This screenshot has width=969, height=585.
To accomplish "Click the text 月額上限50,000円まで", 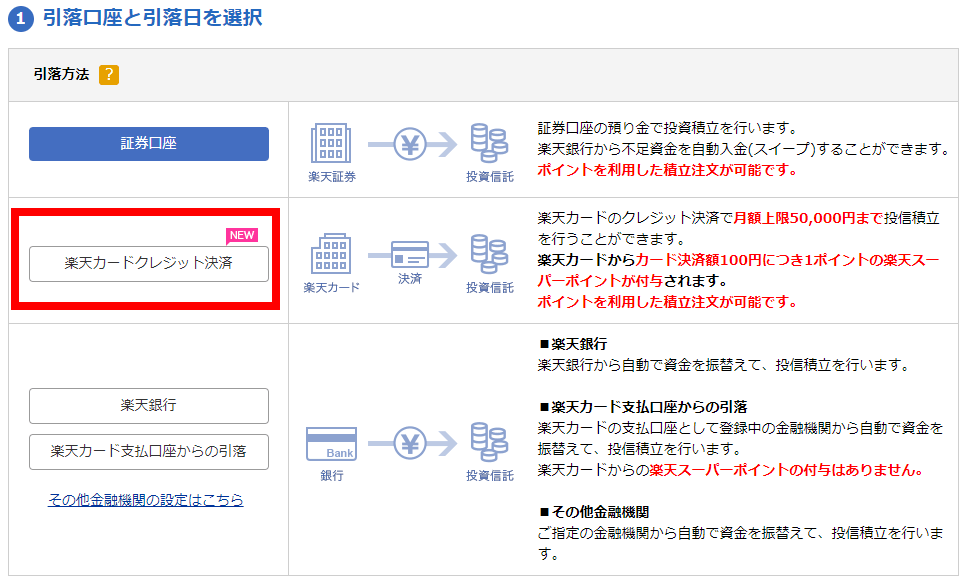I will pyautogui.click(x=808, y=218).
